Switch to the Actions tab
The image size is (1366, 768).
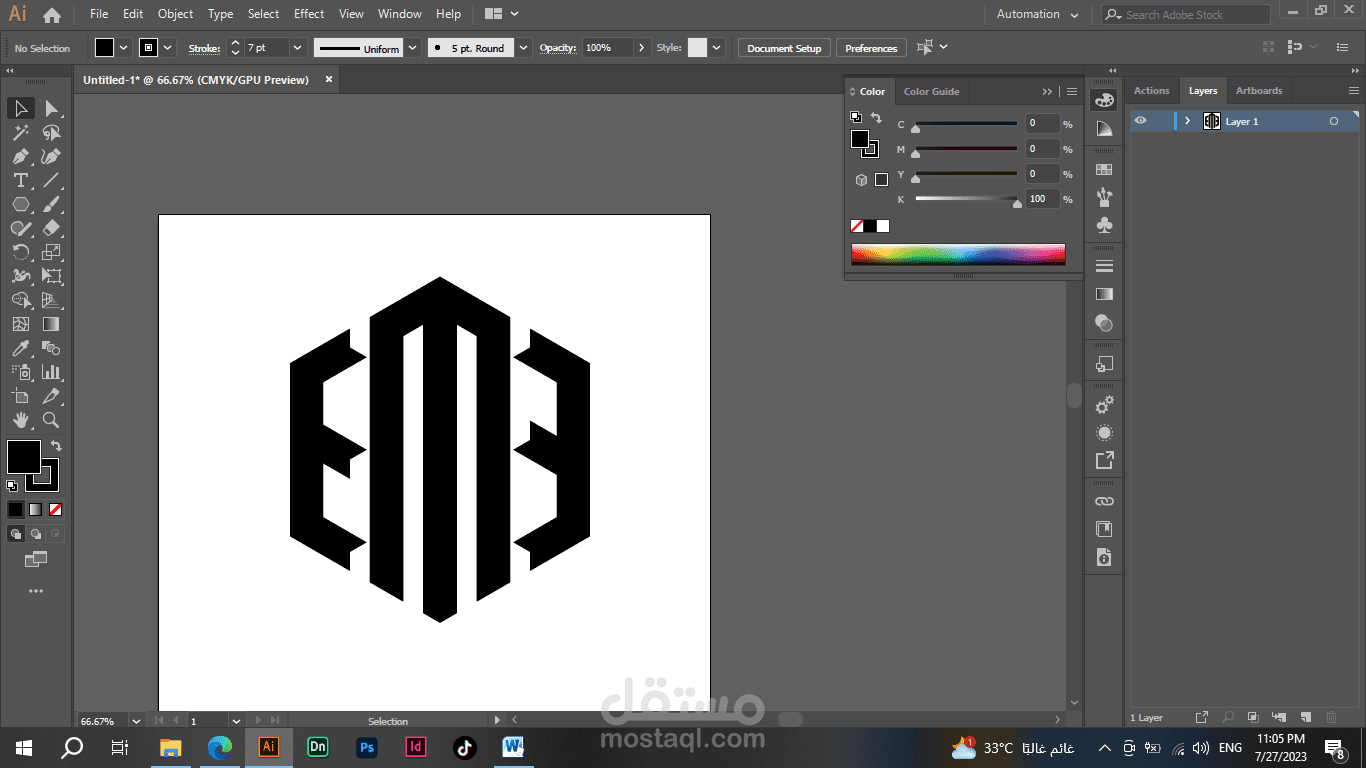(1151, 90)
